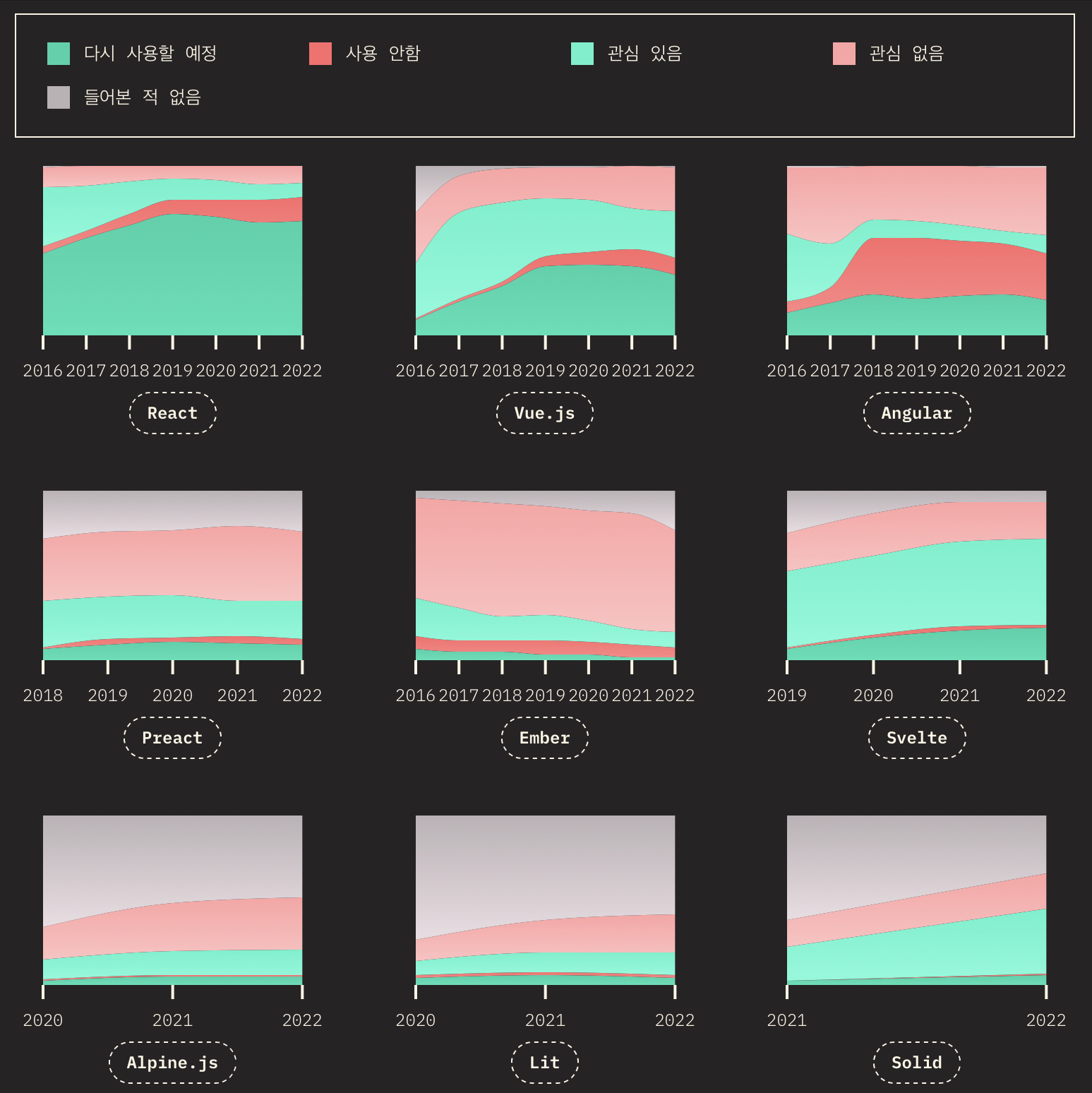Click 2020 on Svelte chart axis
This screenshot has width=1092, height=1093.
[x=873, y=695]
